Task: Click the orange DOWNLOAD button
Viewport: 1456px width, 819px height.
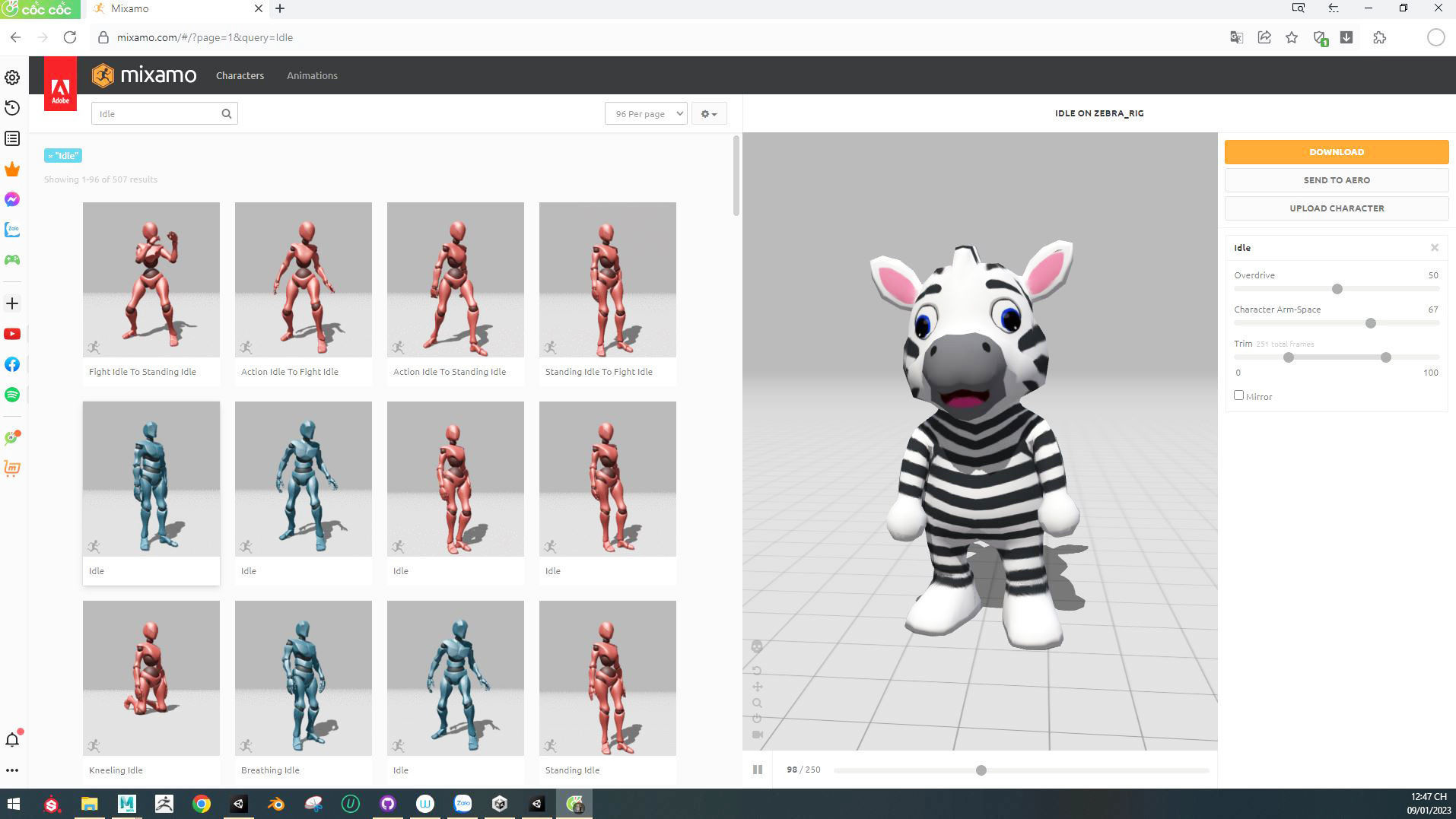Action: (x=1337, y=152)
